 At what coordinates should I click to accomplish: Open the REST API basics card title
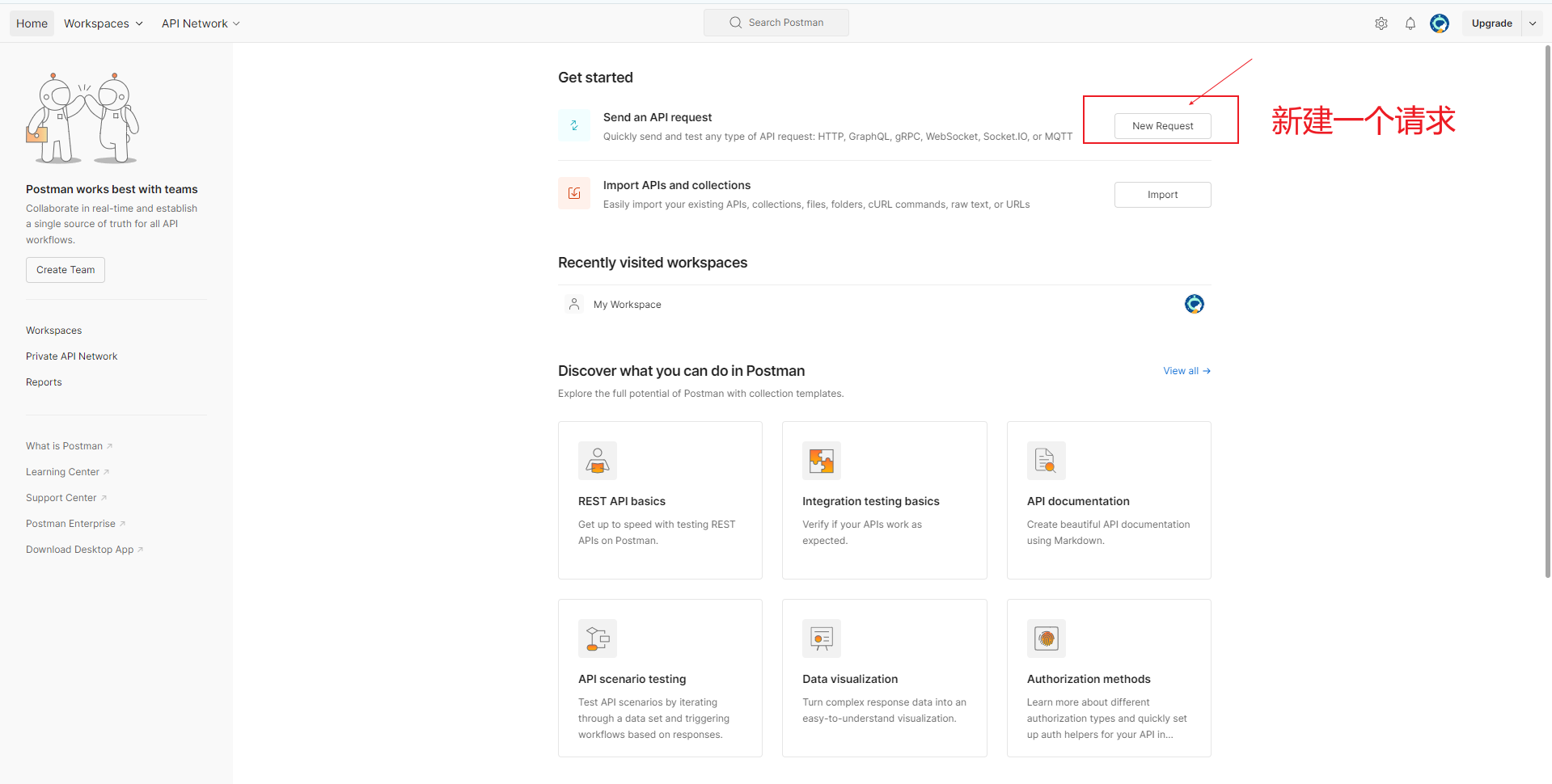pos(622,501)
